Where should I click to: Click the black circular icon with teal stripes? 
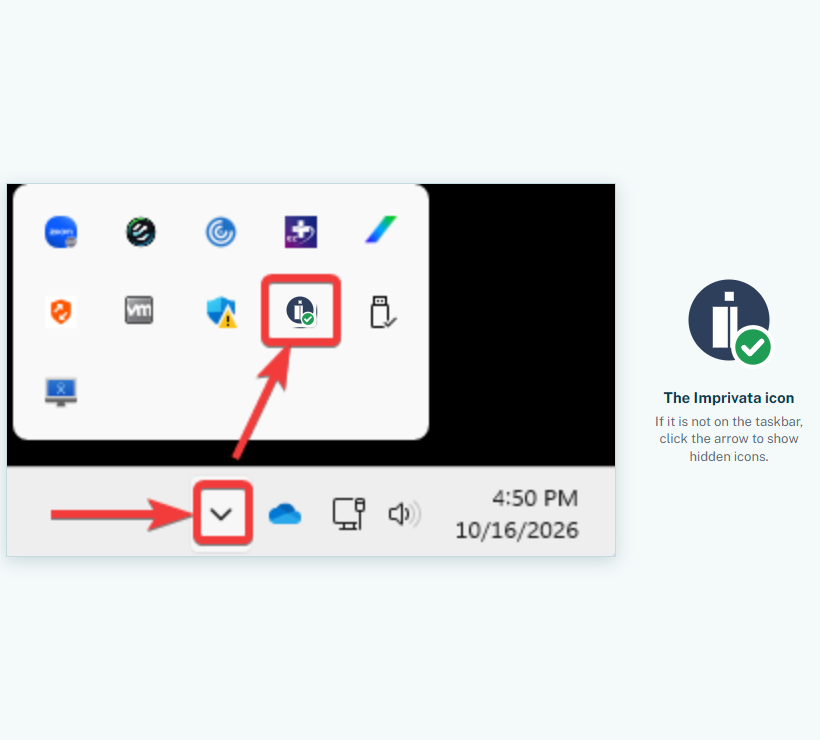click(x=141, y=232)
